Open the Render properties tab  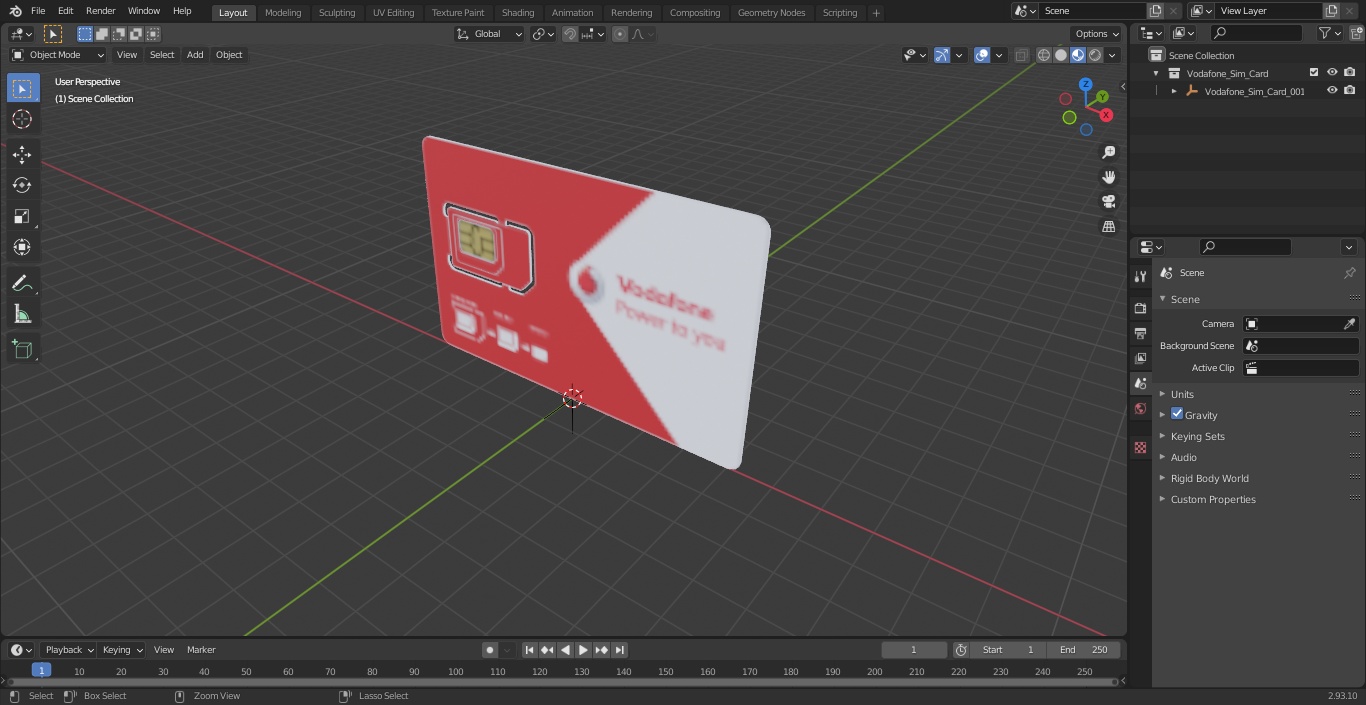point(1140,308)
